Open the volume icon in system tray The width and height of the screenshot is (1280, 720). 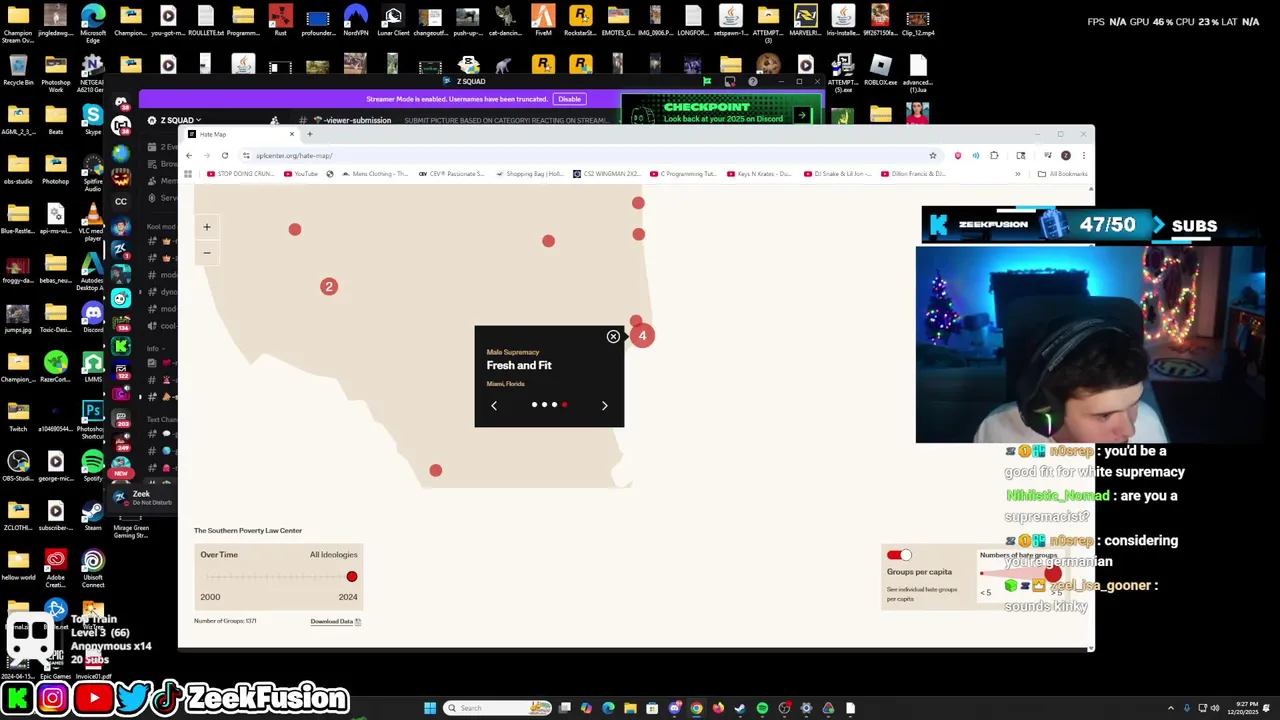[1215, 708]
